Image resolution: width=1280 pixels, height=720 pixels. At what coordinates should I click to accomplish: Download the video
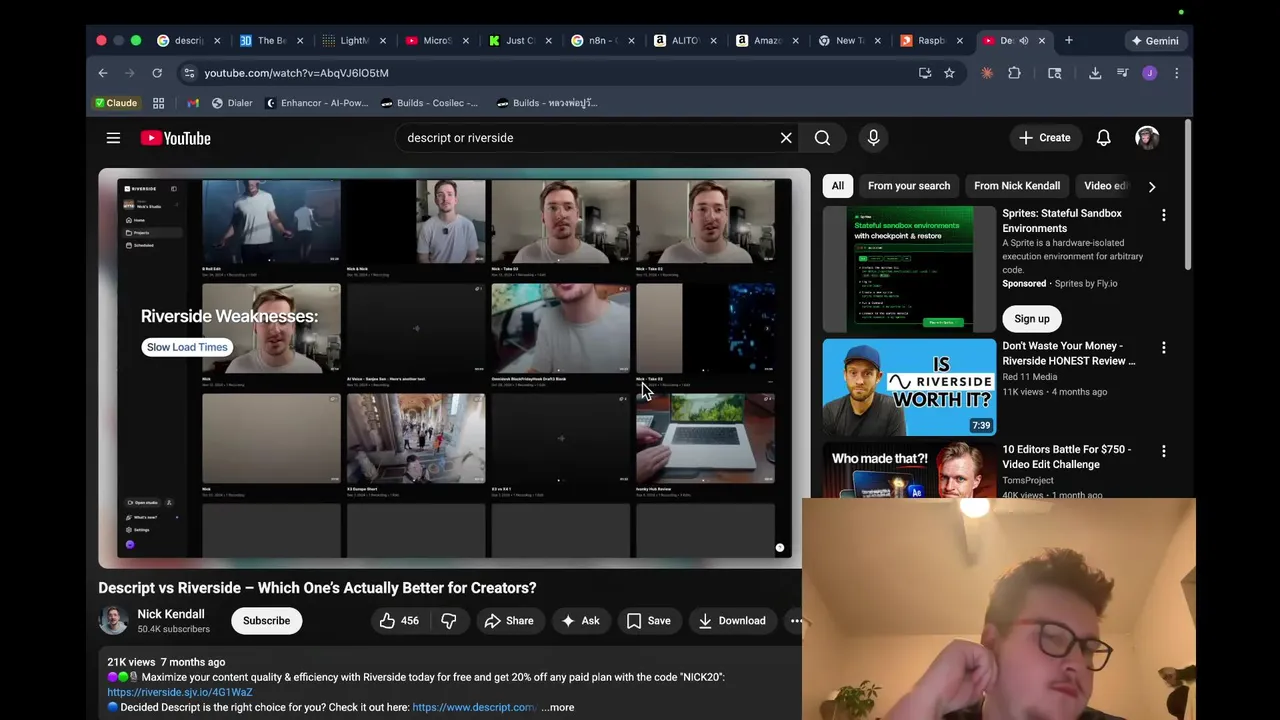tap(731, 621)
